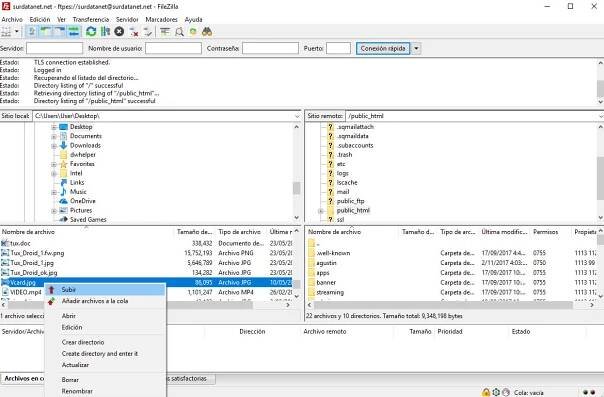
Task: Choose Renombrar from the context menu
Action: click(x=105, y=391)
